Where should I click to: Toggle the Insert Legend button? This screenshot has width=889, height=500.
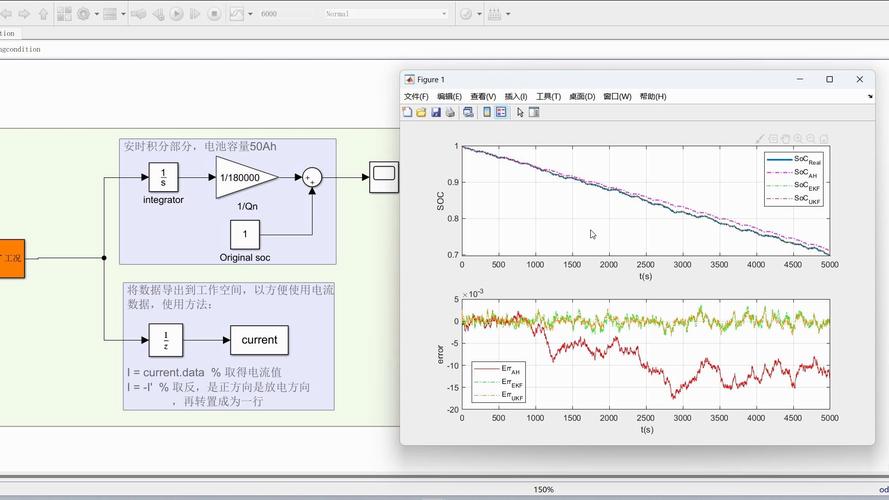coord(501,113)
